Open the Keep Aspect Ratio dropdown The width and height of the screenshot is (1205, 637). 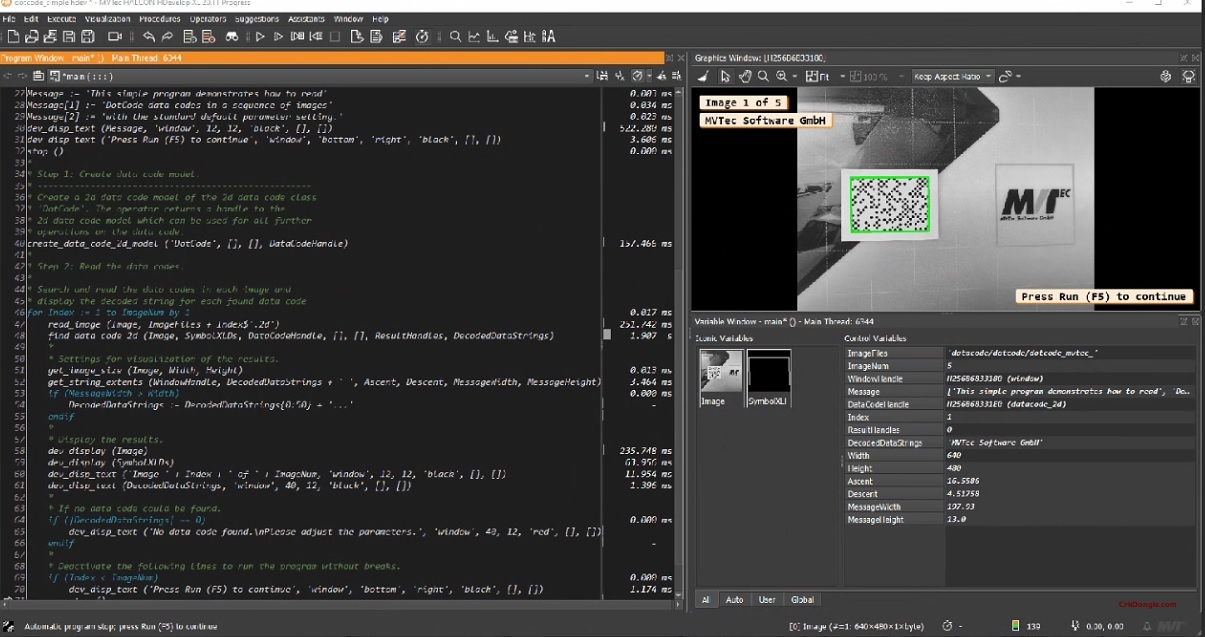click(987, 75)
